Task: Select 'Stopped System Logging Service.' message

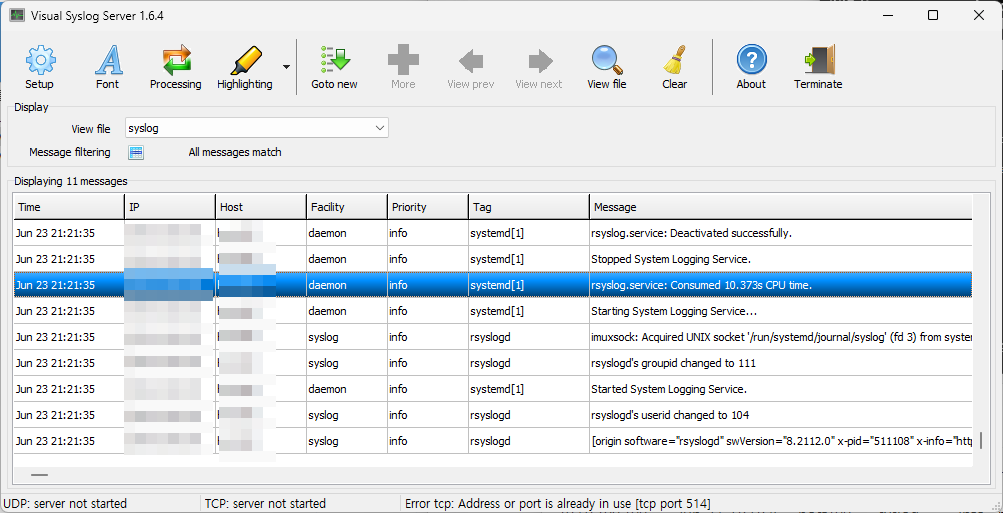Action: [670, 259]
